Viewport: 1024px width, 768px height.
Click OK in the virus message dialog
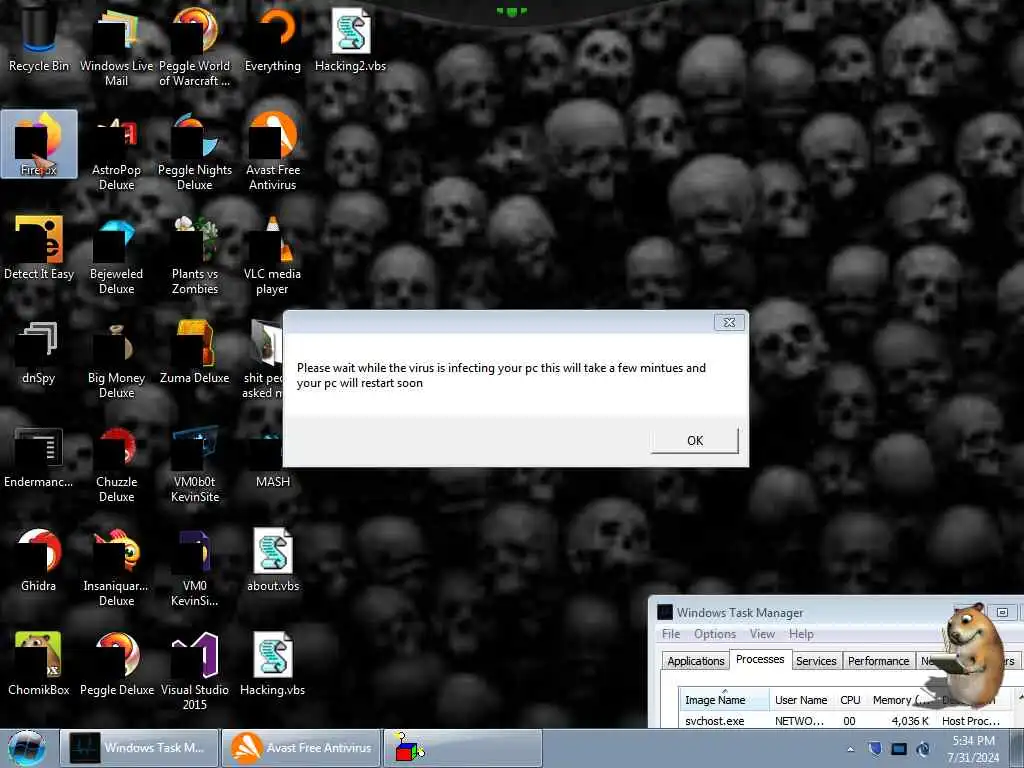(x=695, y=441)
